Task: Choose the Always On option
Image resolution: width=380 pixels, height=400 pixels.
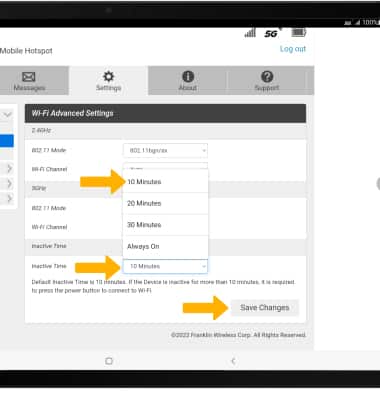Action: [x=165, y=247]
